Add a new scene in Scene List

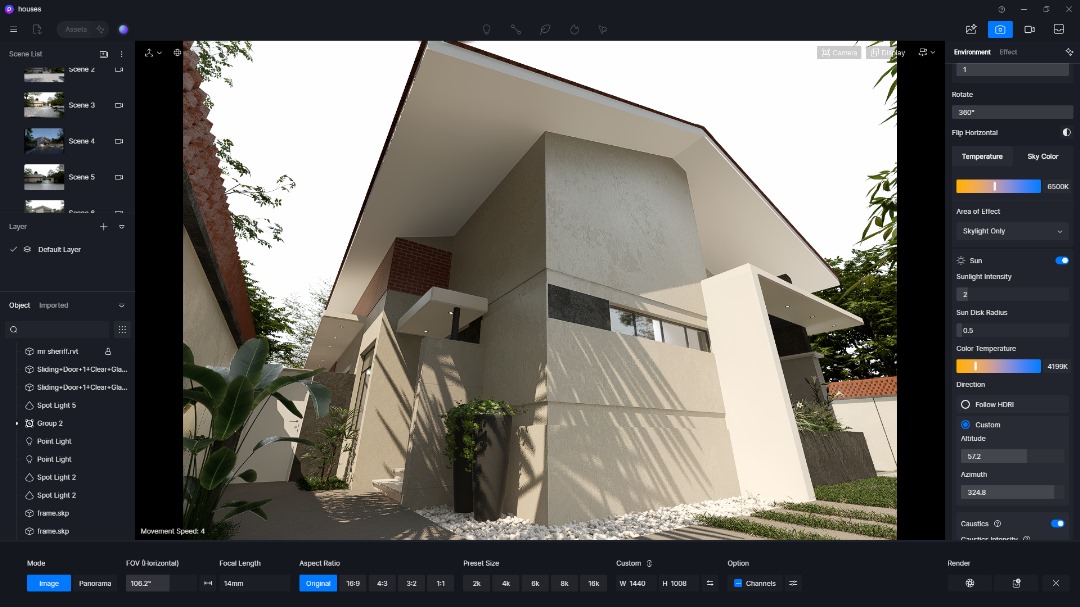click(103, 54)
